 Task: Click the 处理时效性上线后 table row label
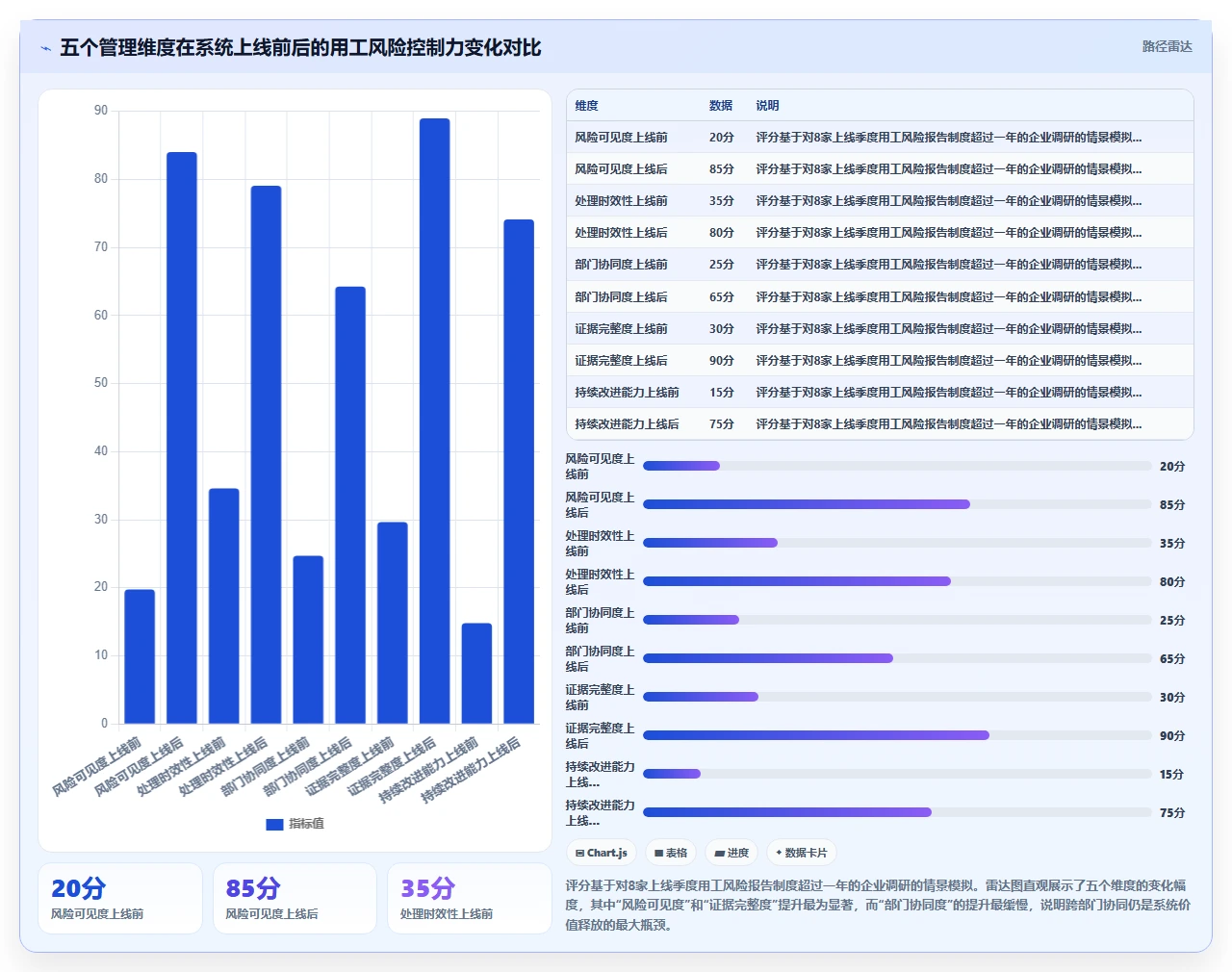(621, 233)
